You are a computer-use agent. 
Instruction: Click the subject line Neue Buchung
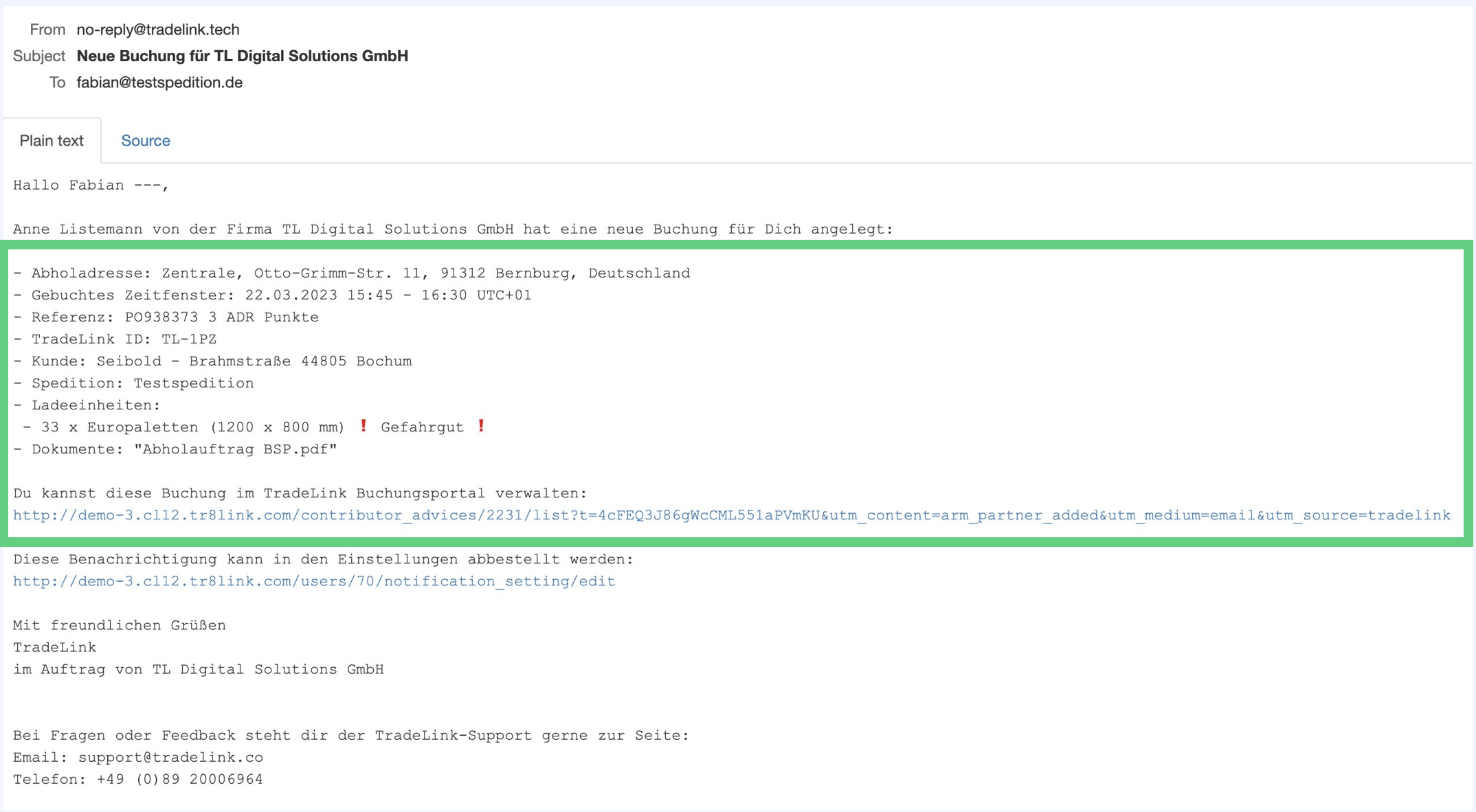click(x=242, y=56)
